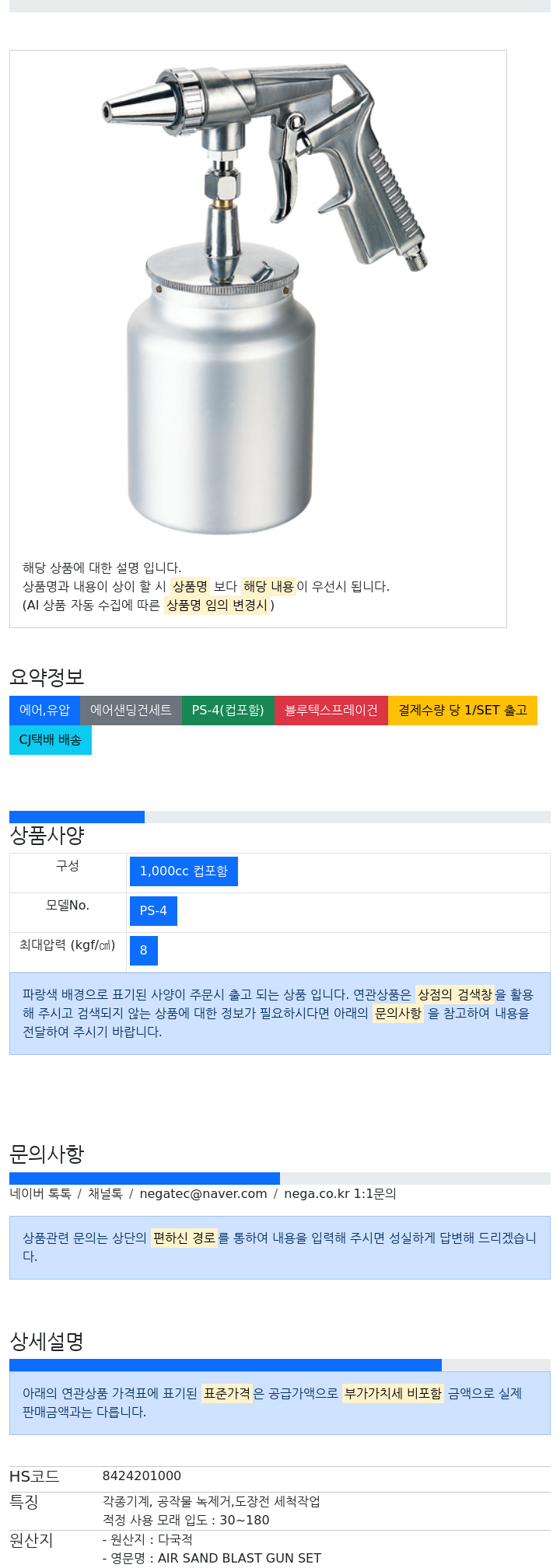Image resolution: width=560 pixels, height=1568 pixels.
Task: Click the highlighted 표준가격 text
Action: tap(227, 1393)
